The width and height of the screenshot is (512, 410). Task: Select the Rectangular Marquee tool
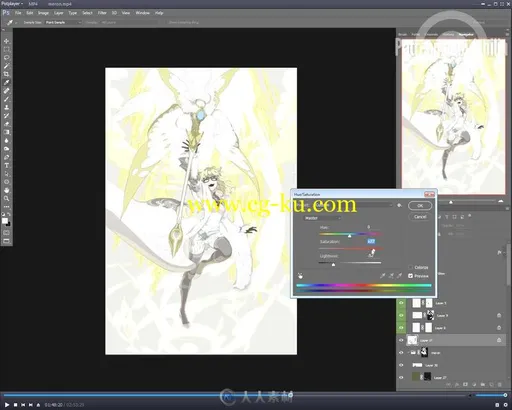tap(6, 50)
